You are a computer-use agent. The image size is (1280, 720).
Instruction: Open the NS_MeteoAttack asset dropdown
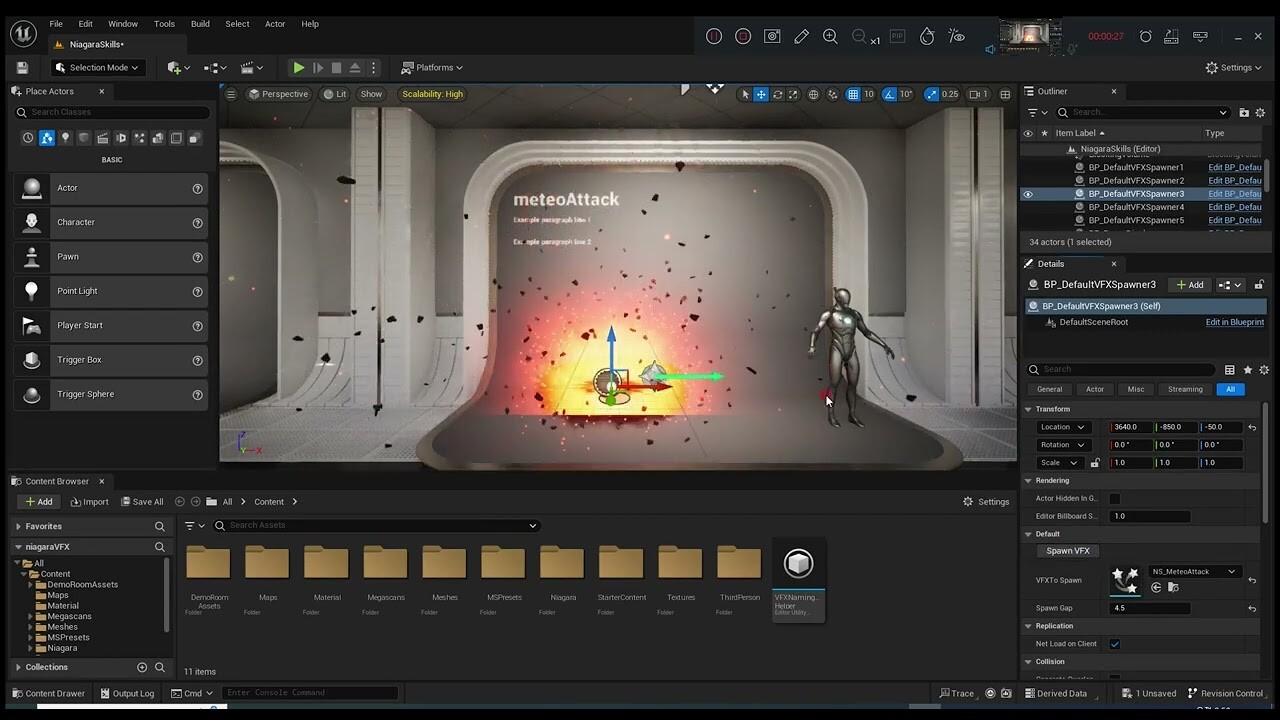click(x=1194, y=572)
